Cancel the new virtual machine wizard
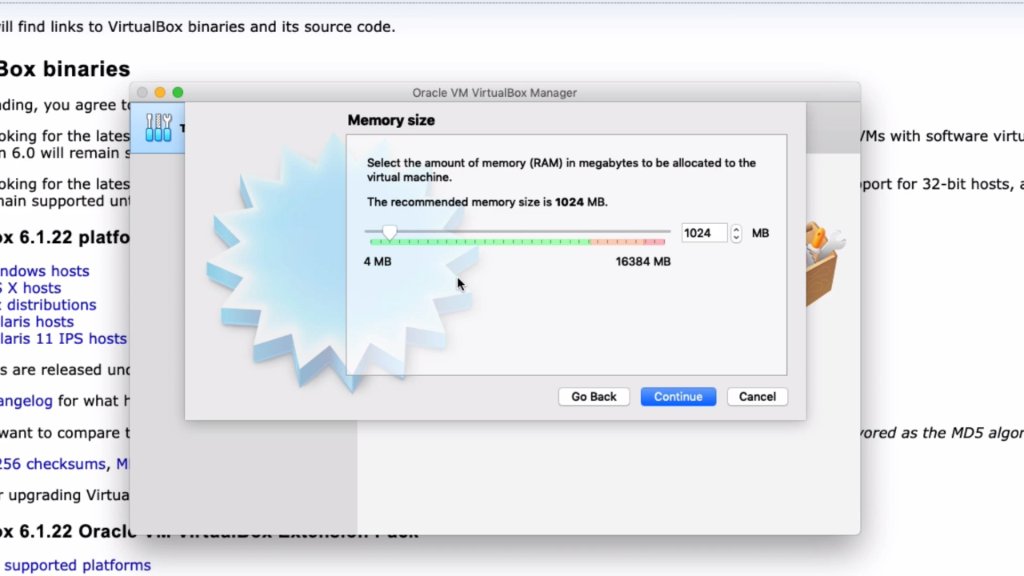 click(757, 396)
